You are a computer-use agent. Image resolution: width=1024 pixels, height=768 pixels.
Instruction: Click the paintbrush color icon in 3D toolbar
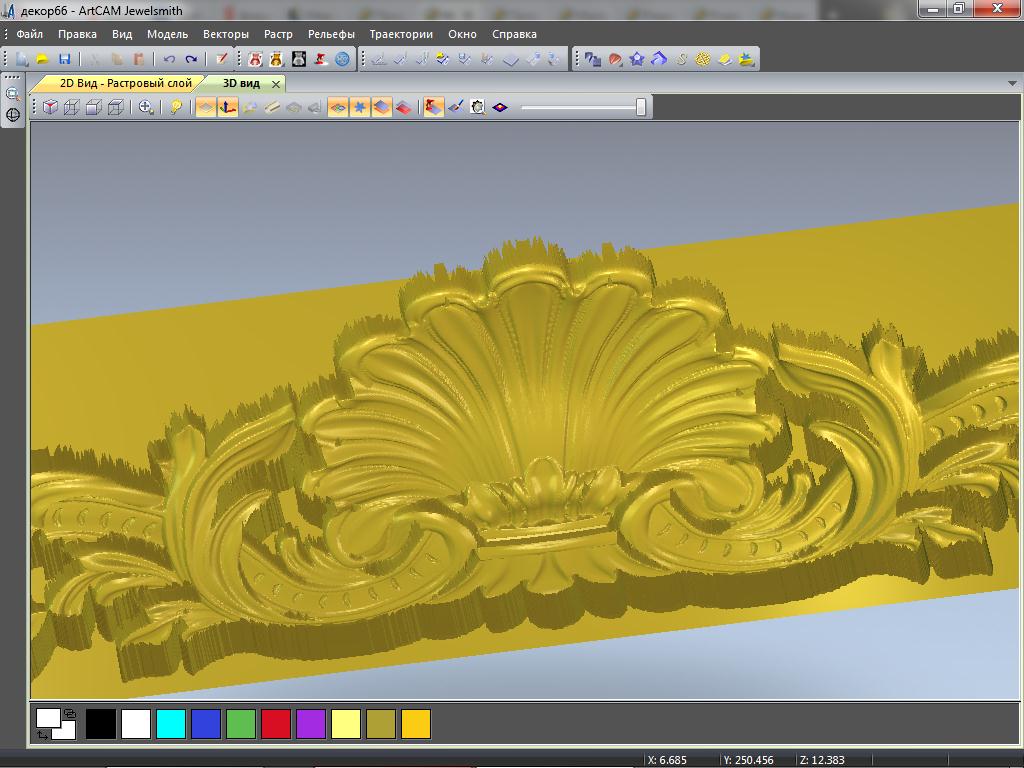coord(456,107)
